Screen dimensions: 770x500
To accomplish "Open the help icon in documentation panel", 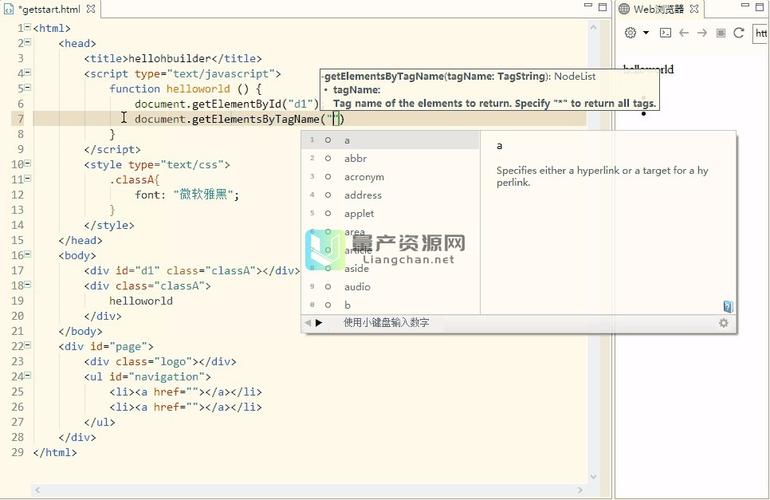I will tap(728, 306).
